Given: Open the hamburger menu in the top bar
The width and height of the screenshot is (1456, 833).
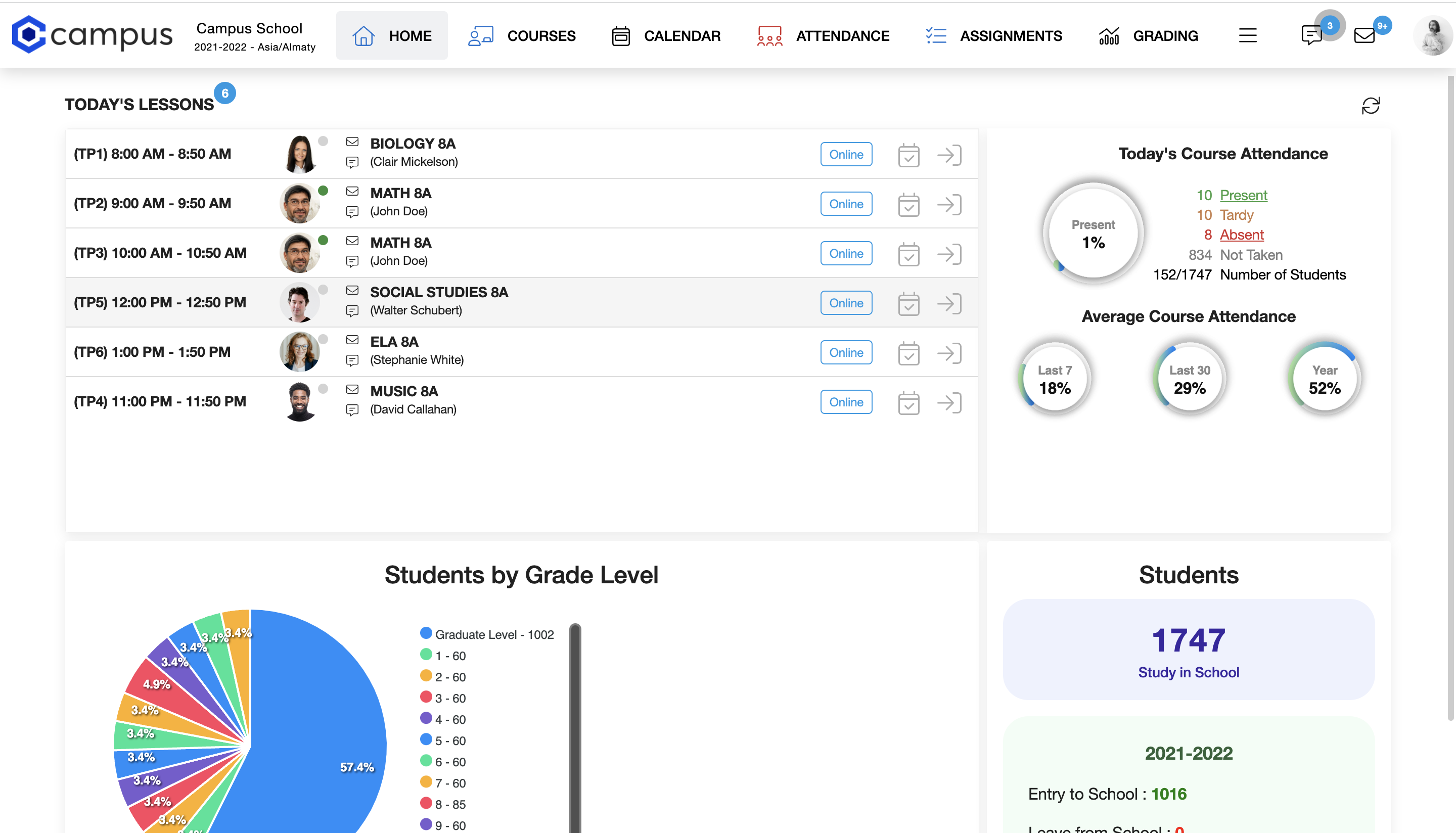Looking at the screenshot, I should click(1248, 35).
